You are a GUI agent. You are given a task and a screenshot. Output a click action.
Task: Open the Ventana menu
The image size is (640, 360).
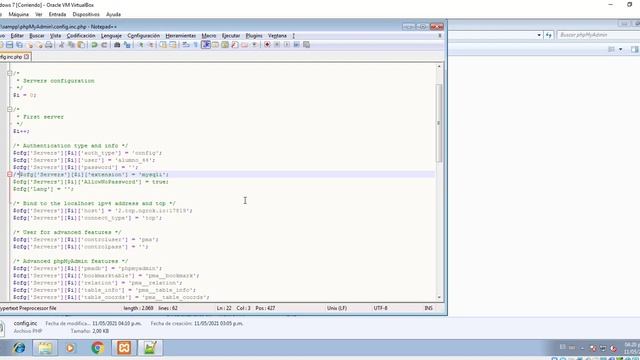[277, 36]
